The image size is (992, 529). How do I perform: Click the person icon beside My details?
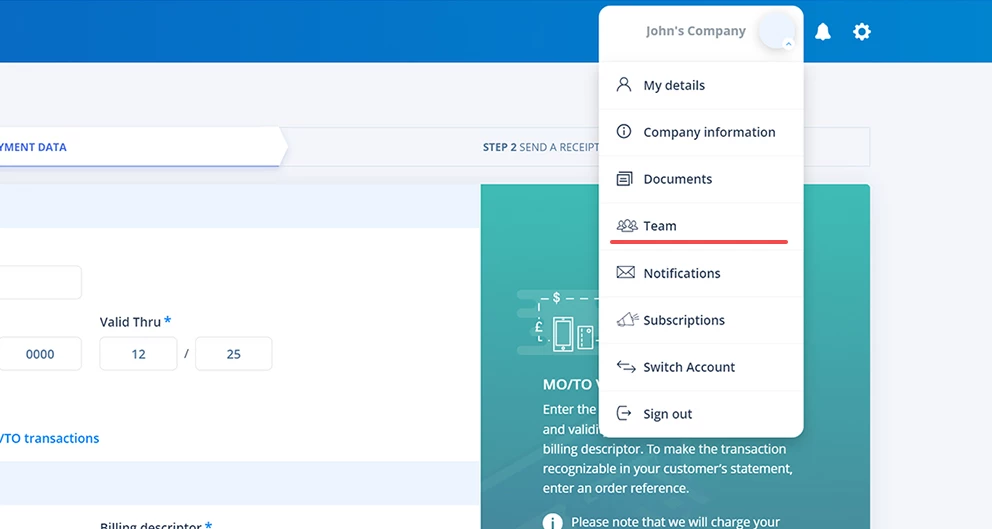coord(624,85)
